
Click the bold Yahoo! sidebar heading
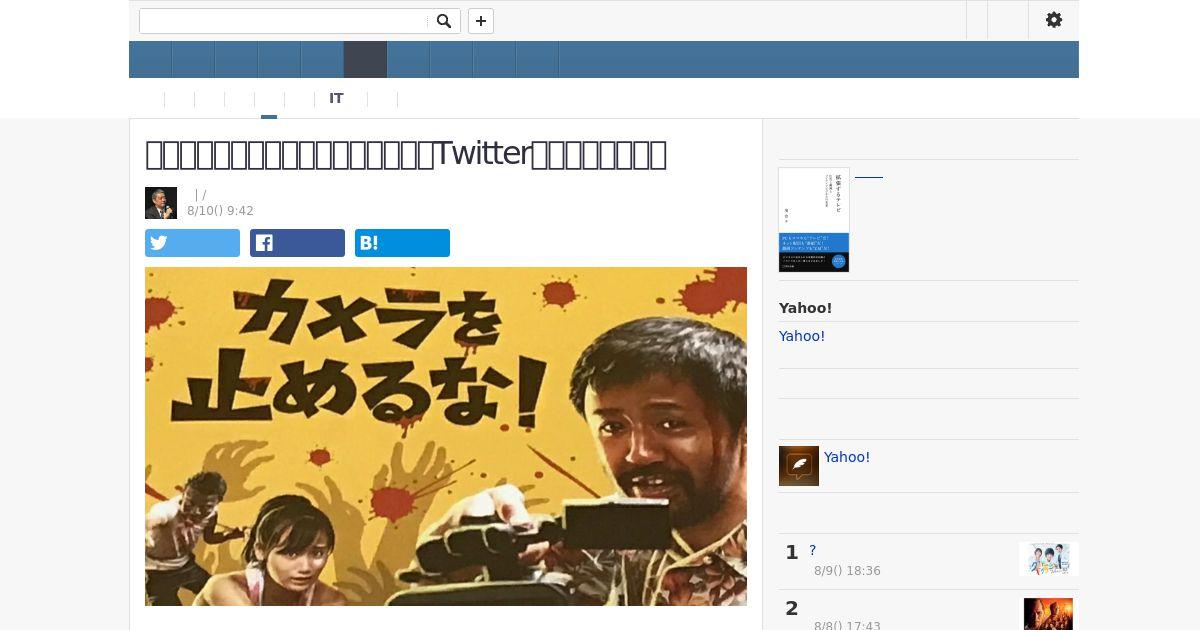point(806,308)
